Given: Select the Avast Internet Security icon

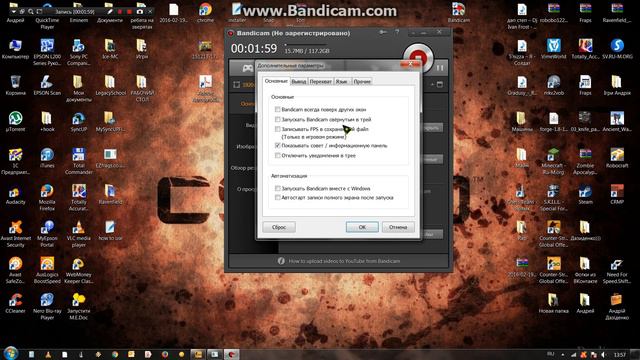Looking at the screenshot, I should pyautogui.click(x=16, y=234).
